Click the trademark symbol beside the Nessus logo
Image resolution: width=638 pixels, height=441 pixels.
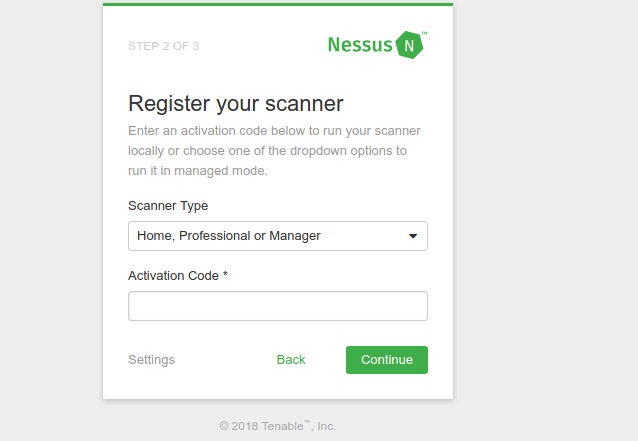[x=424, y=33]
